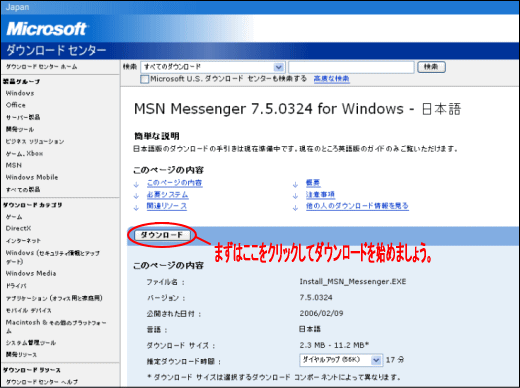The height and width of the screenshot is (388, 520).
Task: Click the Japan label in top bar
Action: [17, 7]
